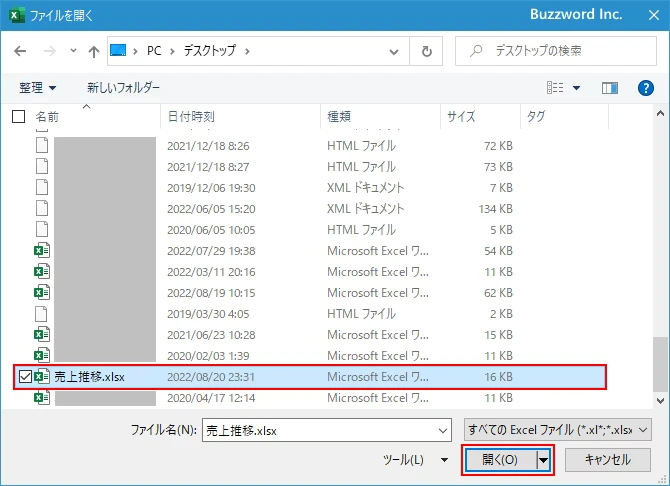This screenshot has width=670, height=486.
Task: Open the ツール(L) menu
Action: click(415, 460)
